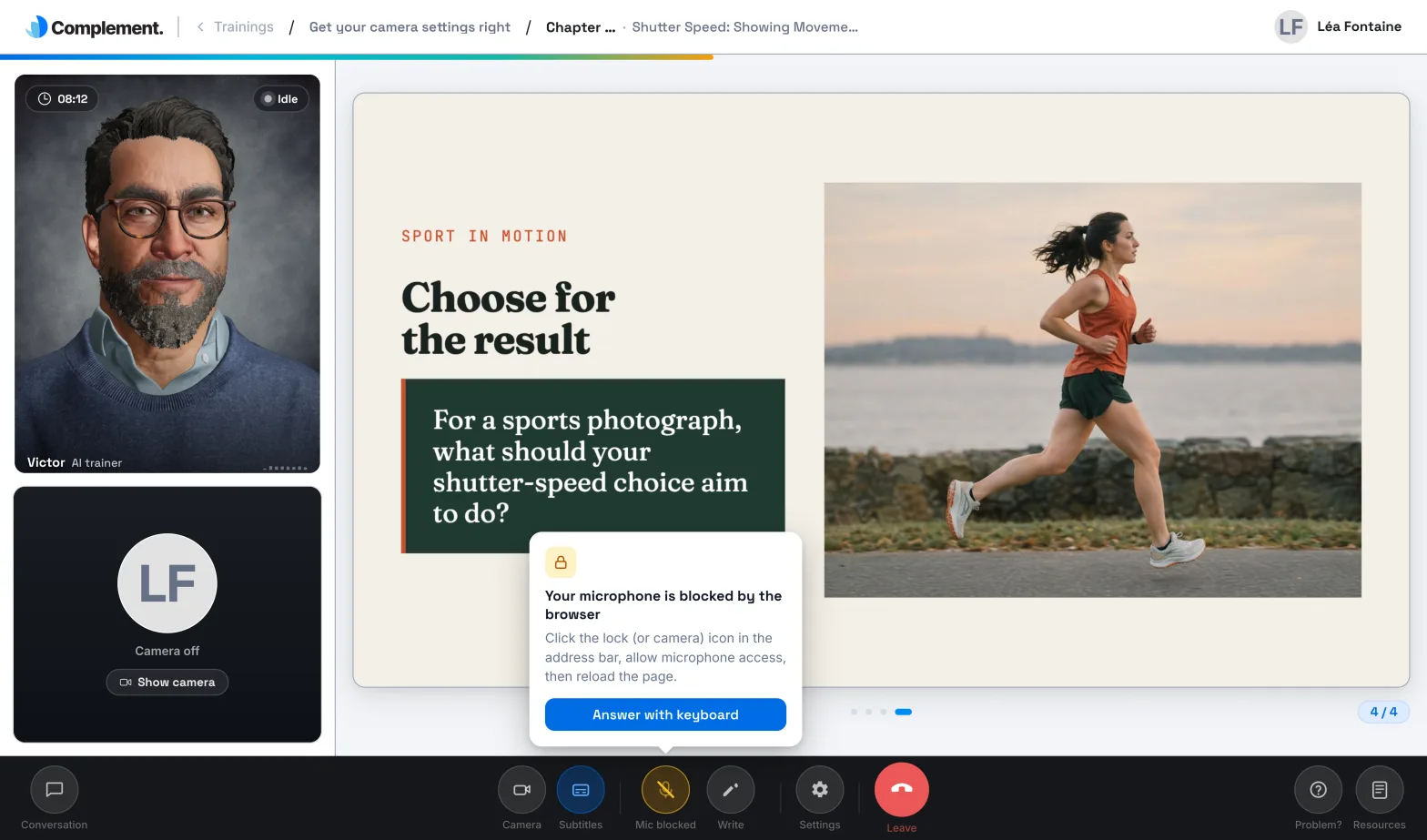Turn off Subtitles

point(581,790)
